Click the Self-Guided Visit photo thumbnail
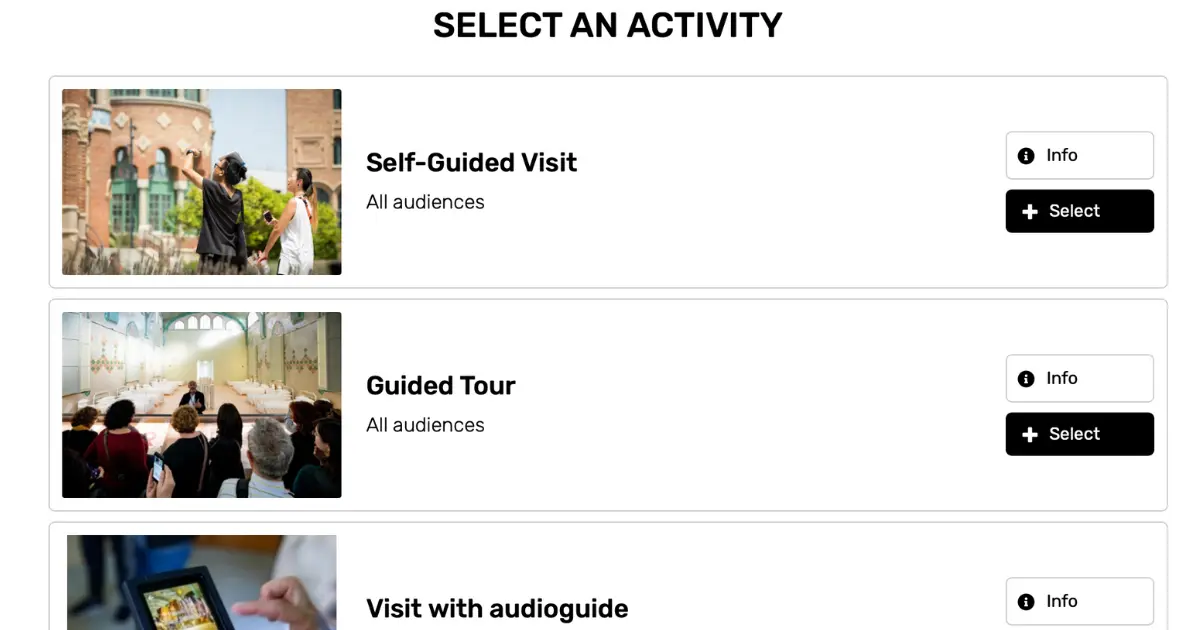 pyautogui.click(x=202, y=182)
